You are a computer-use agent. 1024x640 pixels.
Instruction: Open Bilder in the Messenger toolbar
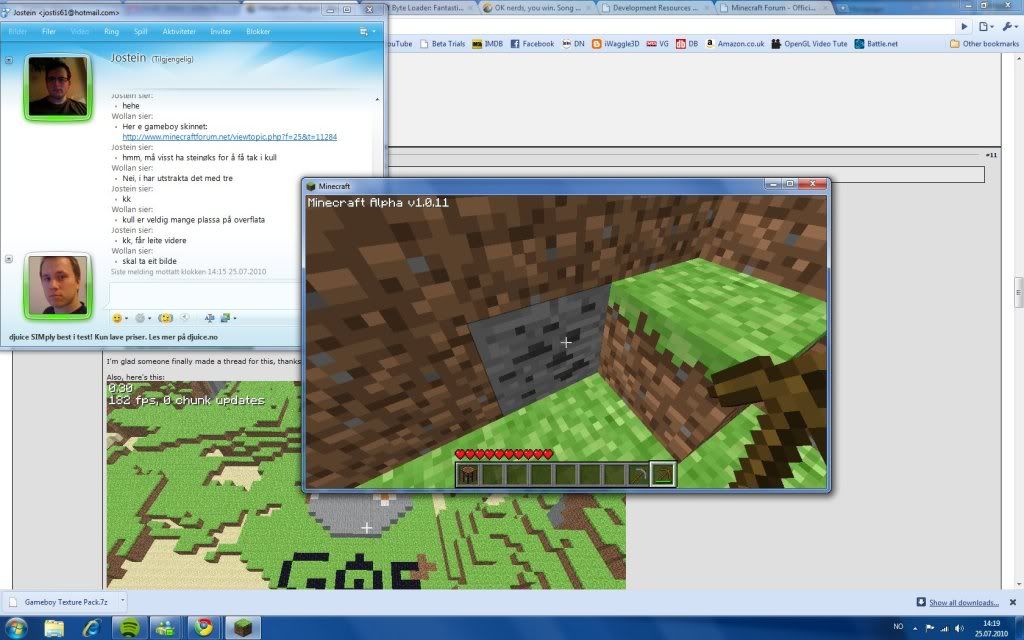coord(18,31)
